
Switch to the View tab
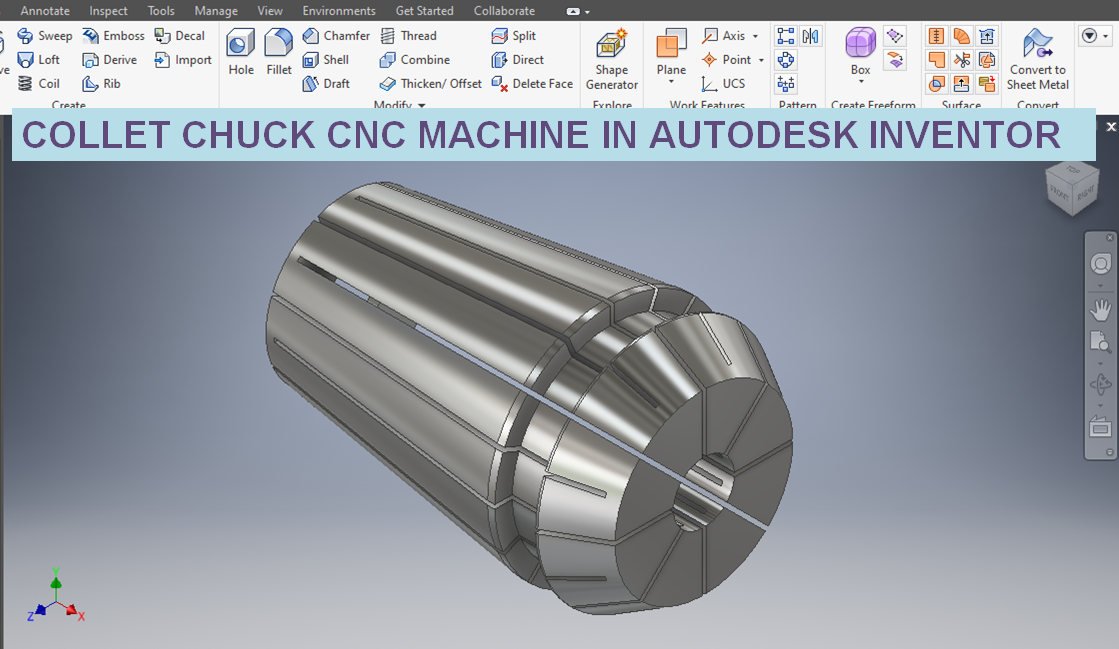coord(270,11)
